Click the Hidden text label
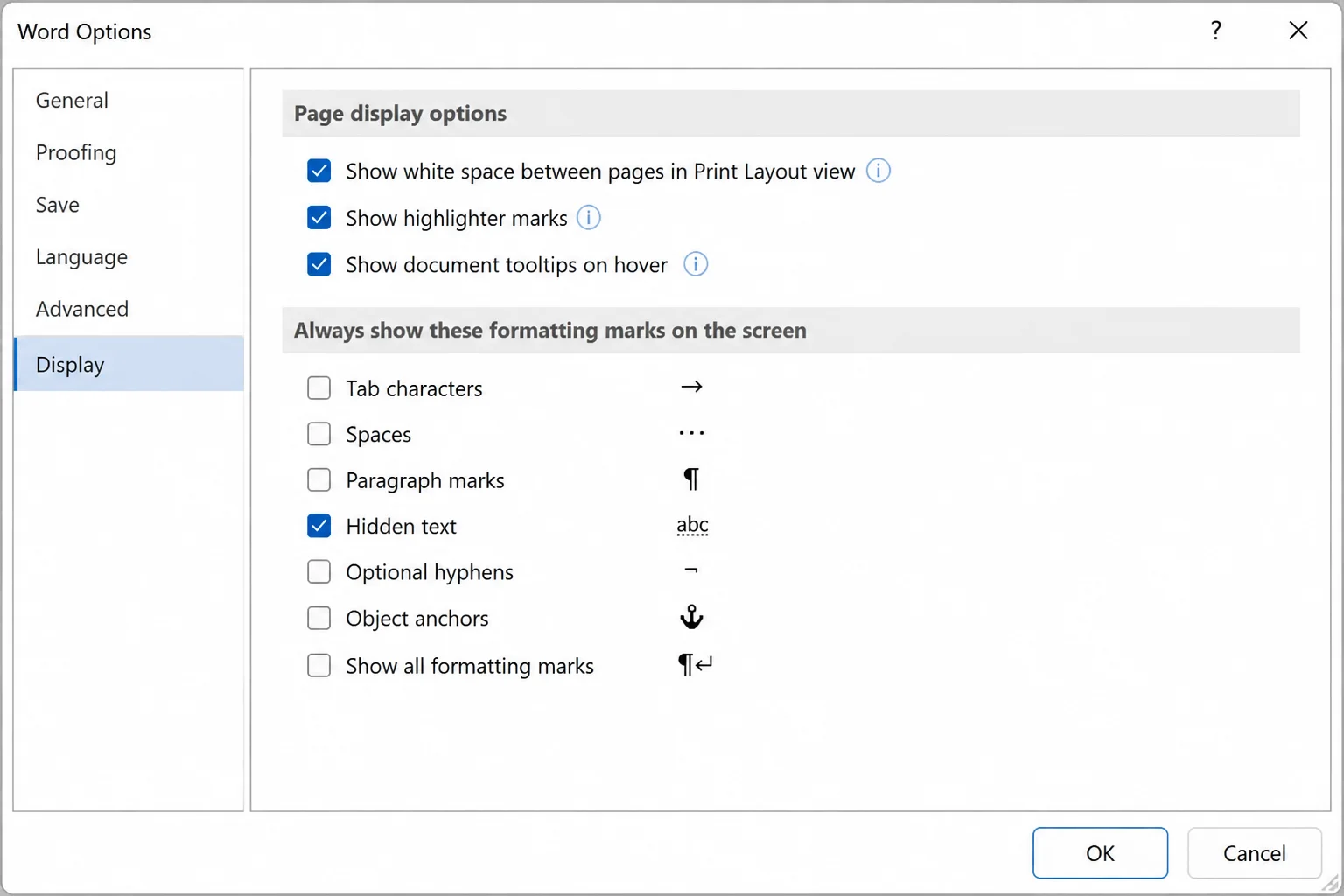The width and height of the screenshot is (1344, 896). 401,526
